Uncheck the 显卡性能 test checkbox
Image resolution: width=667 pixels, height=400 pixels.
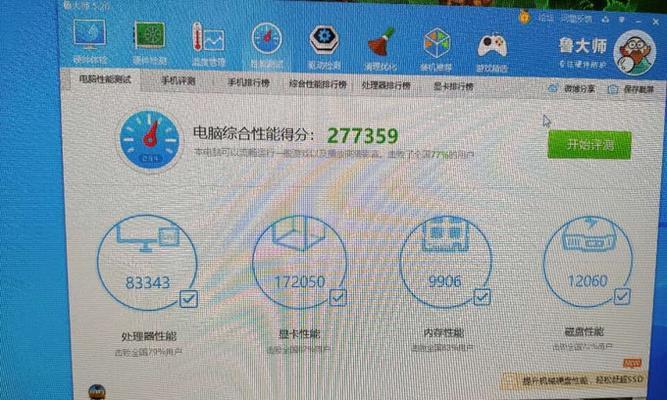pos(338,297)
